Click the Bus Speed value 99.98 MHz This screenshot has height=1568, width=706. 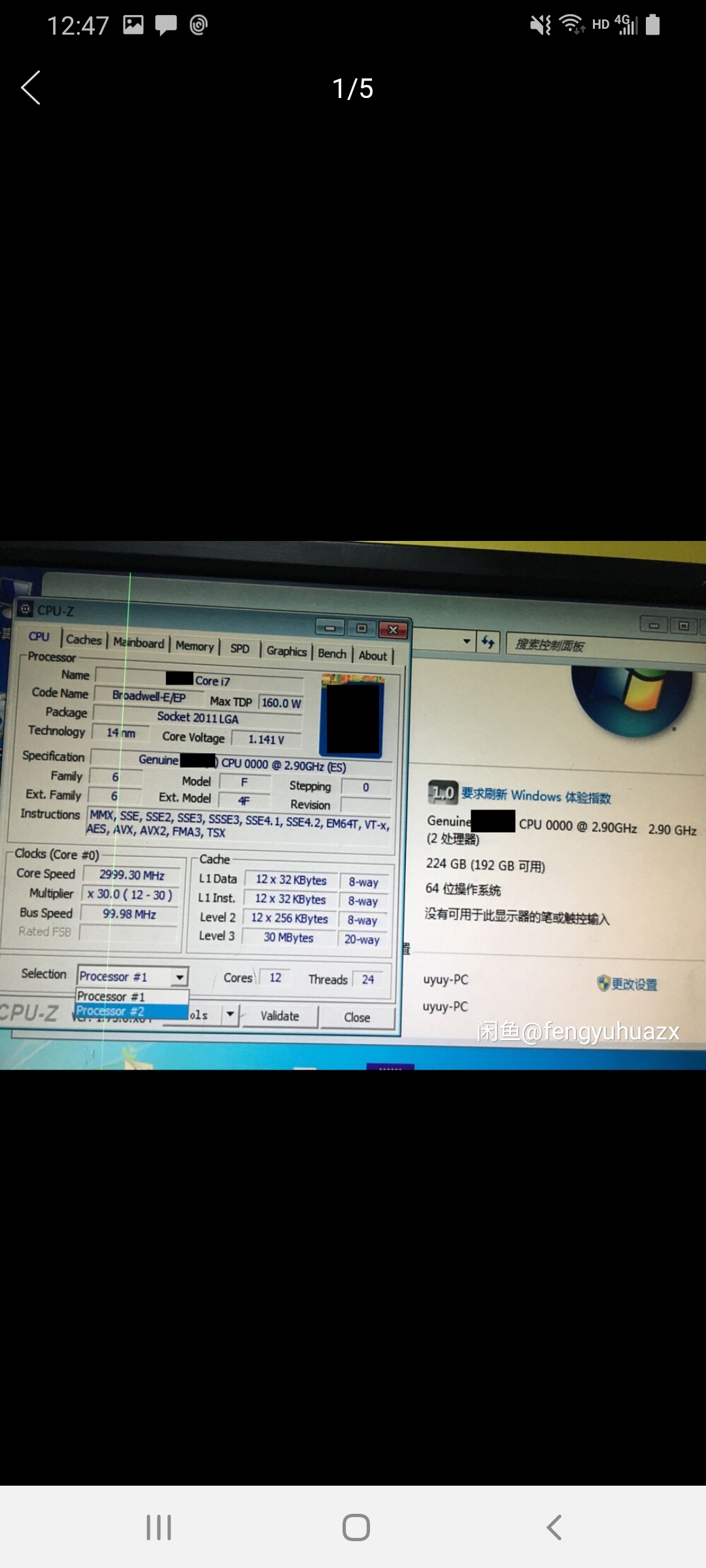129,914
